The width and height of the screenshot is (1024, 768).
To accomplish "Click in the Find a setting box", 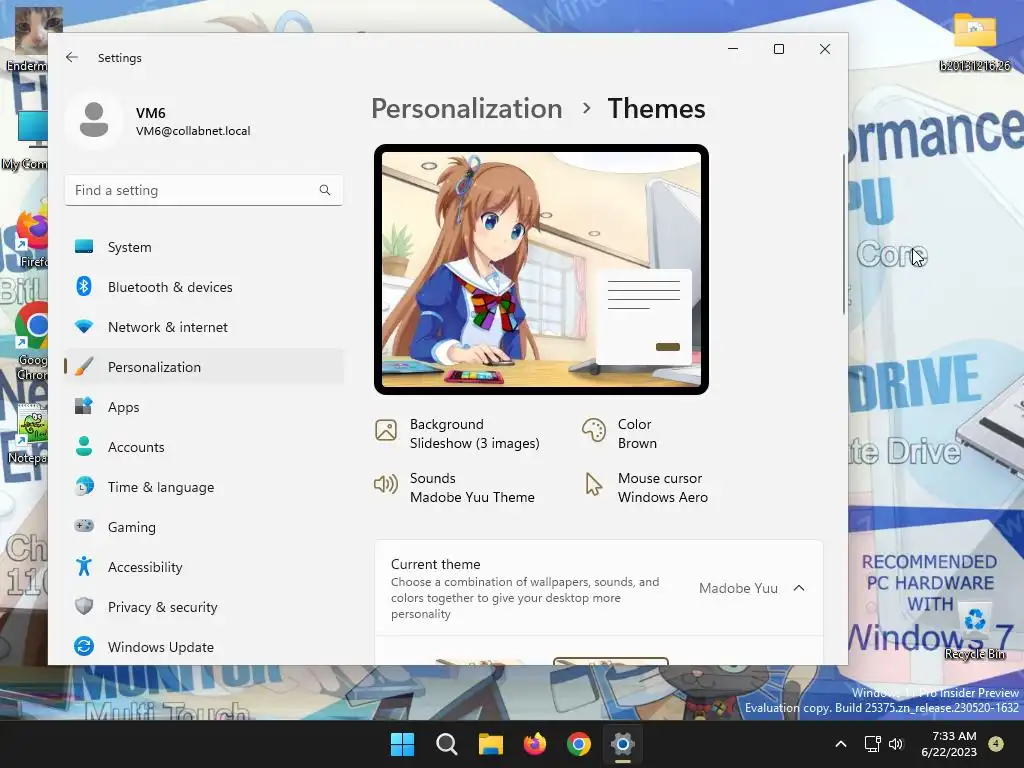I will (x=204, y=190).
